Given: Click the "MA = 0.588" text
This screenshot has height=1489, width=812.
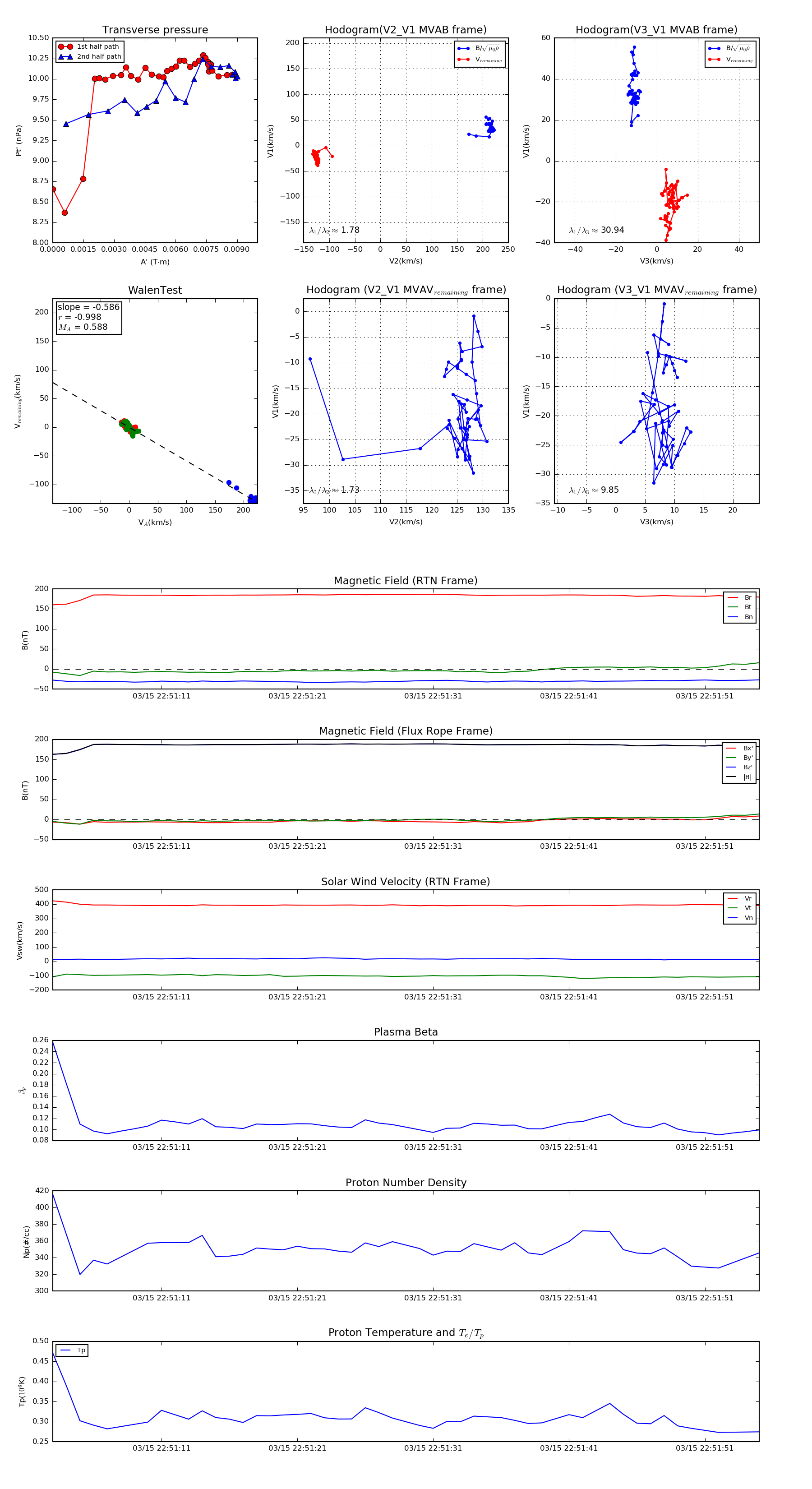Looking at the screenshot, I should [83, 327].
